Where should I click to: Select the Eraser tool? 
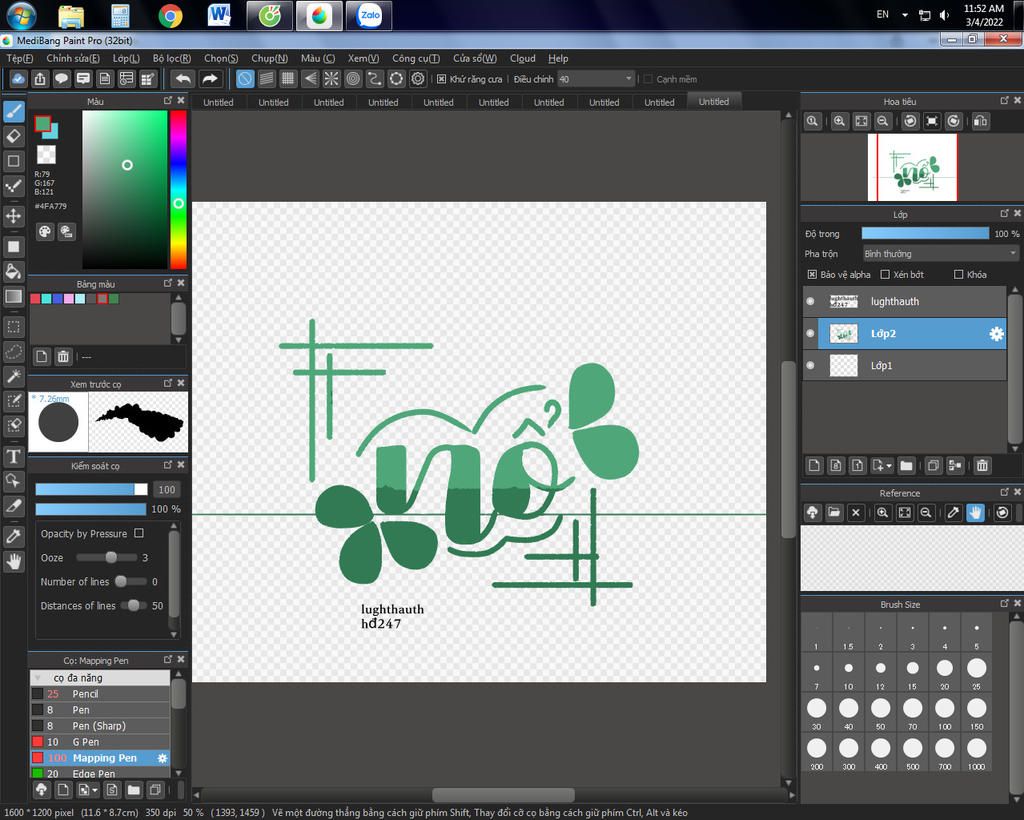tap(14, 136)
